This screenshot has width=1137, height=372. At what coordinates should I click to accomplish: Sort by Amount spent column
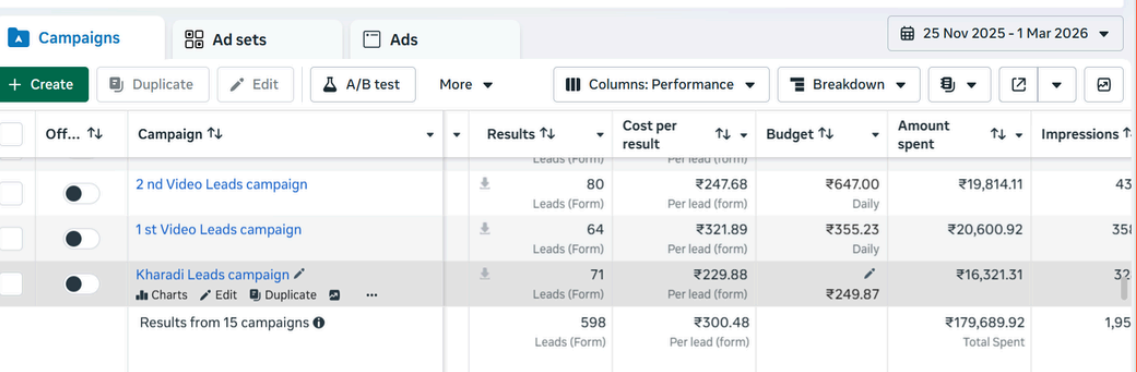pos(999,134)
